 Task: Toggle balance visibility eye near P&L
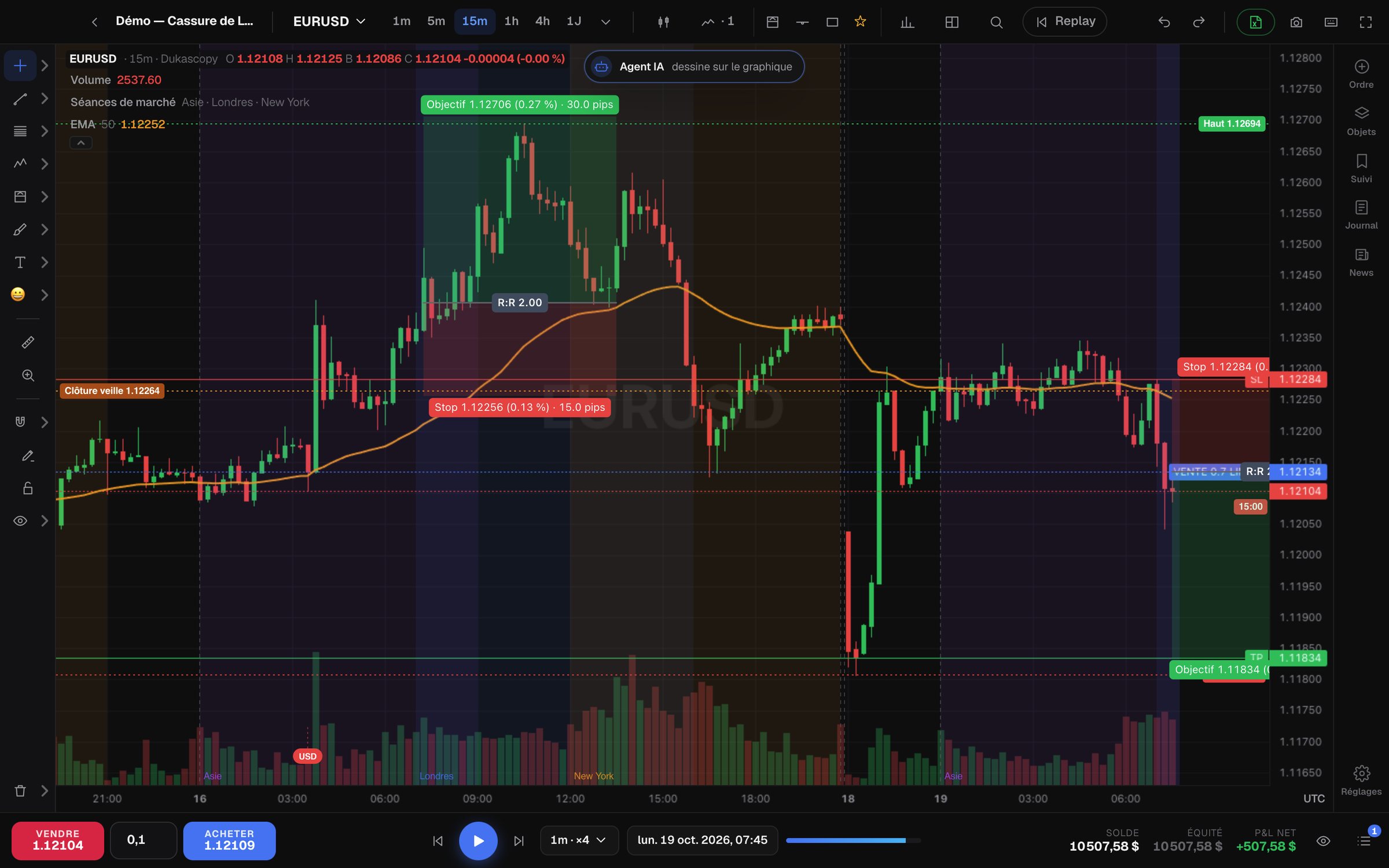tap(1323, 841)
